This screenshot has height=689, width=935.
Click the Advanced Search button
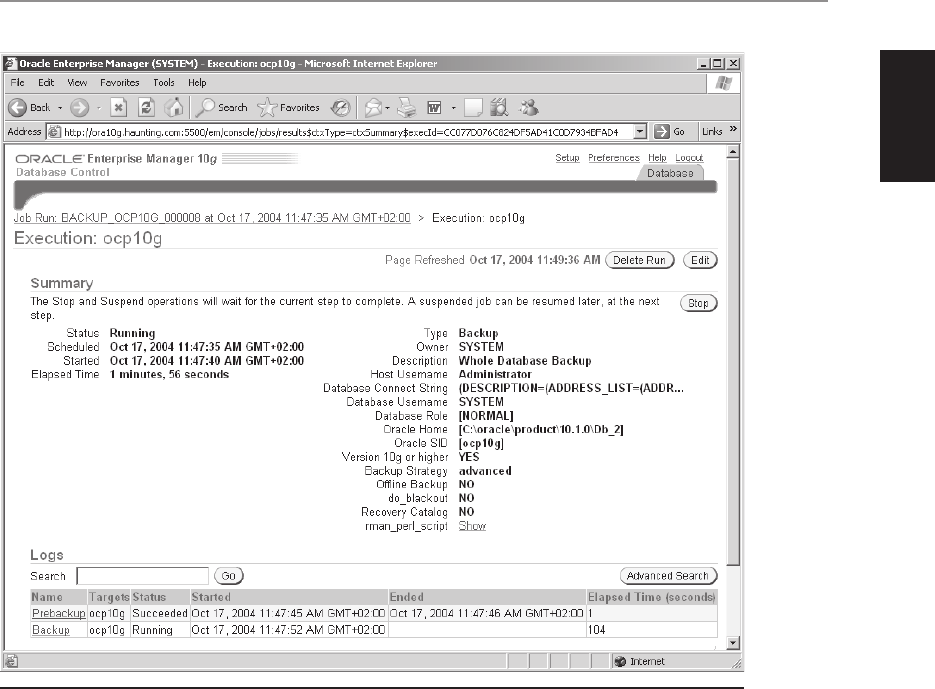(x=668, y=576)
